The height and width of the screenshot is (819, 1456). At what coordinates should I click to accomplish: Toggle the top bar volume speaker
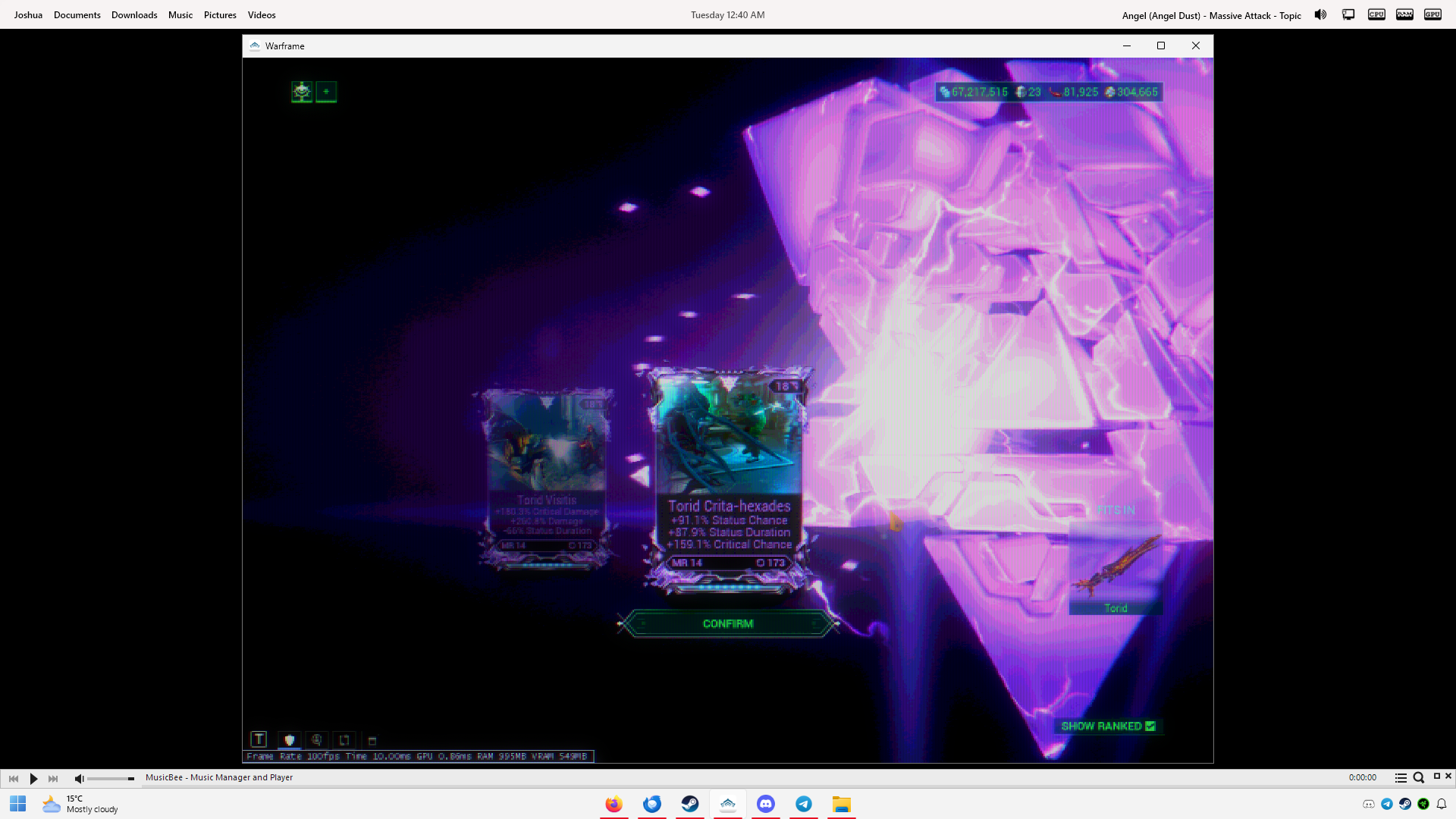1320,14
